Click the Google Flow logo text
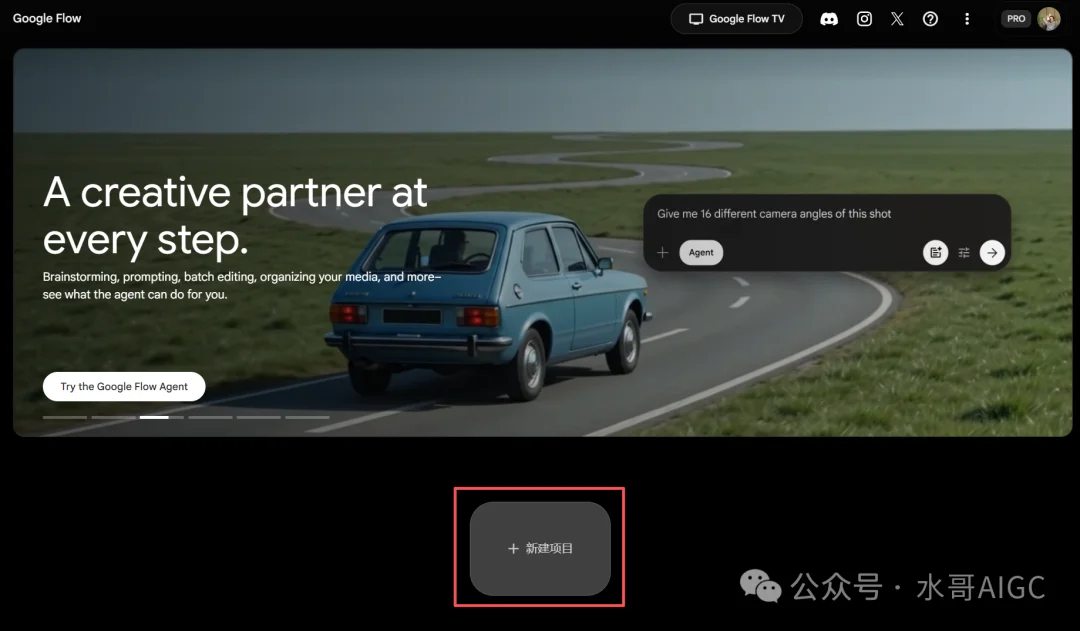 coord(47,19)
